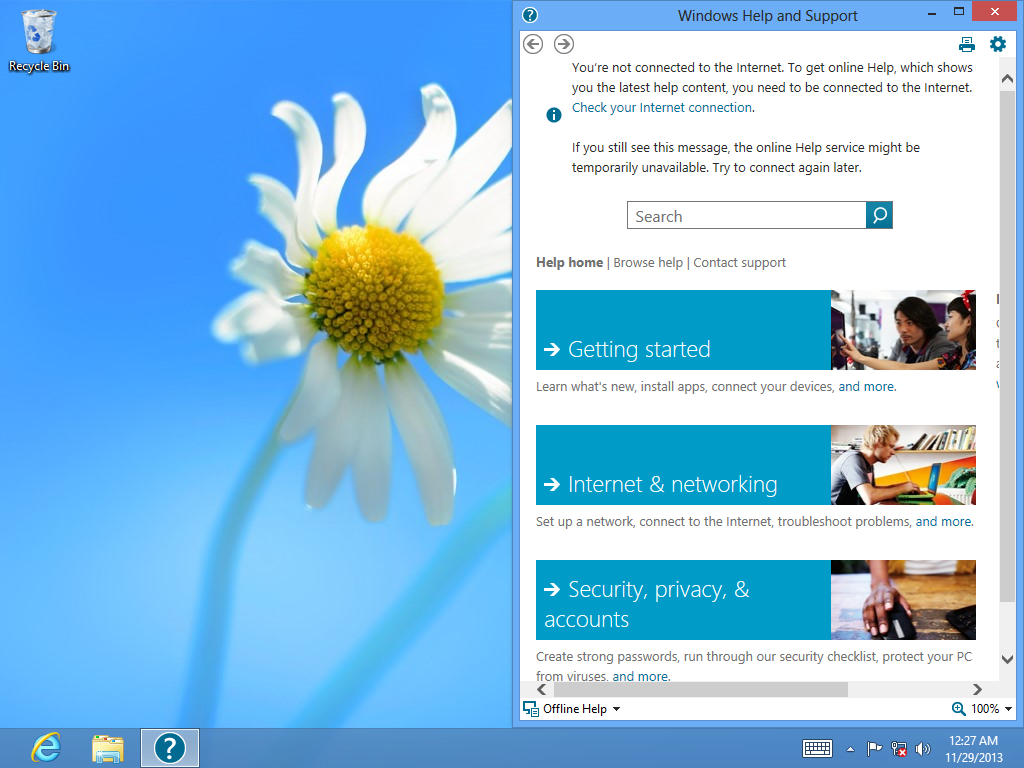Maximize the Windows Help and Support window
The height and width of the screenshot is (768, 1024).
(959, 12)
